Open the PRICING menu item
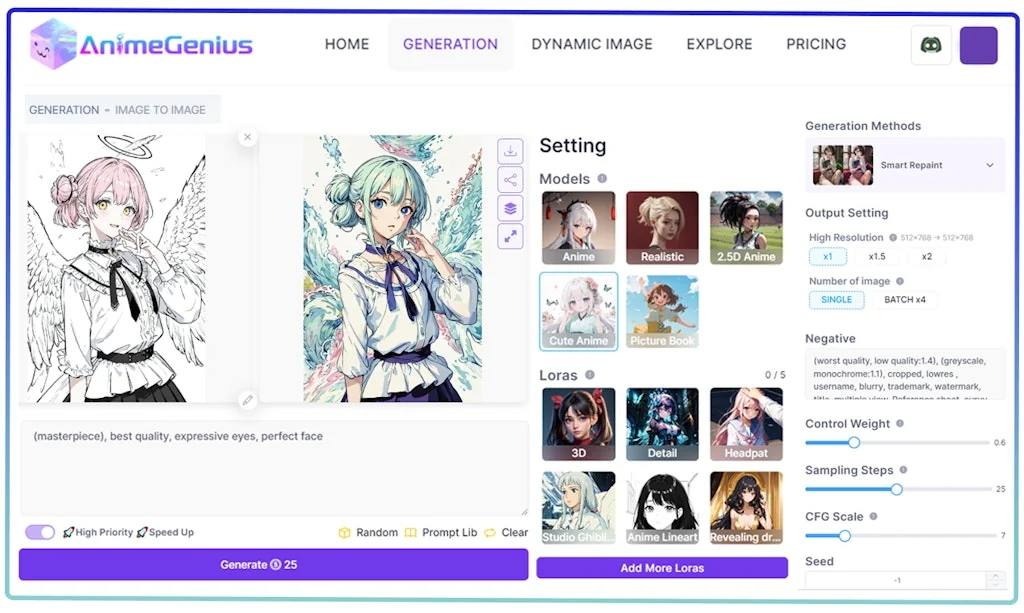This screenshot has width=1024, height=613. [816, 44]
